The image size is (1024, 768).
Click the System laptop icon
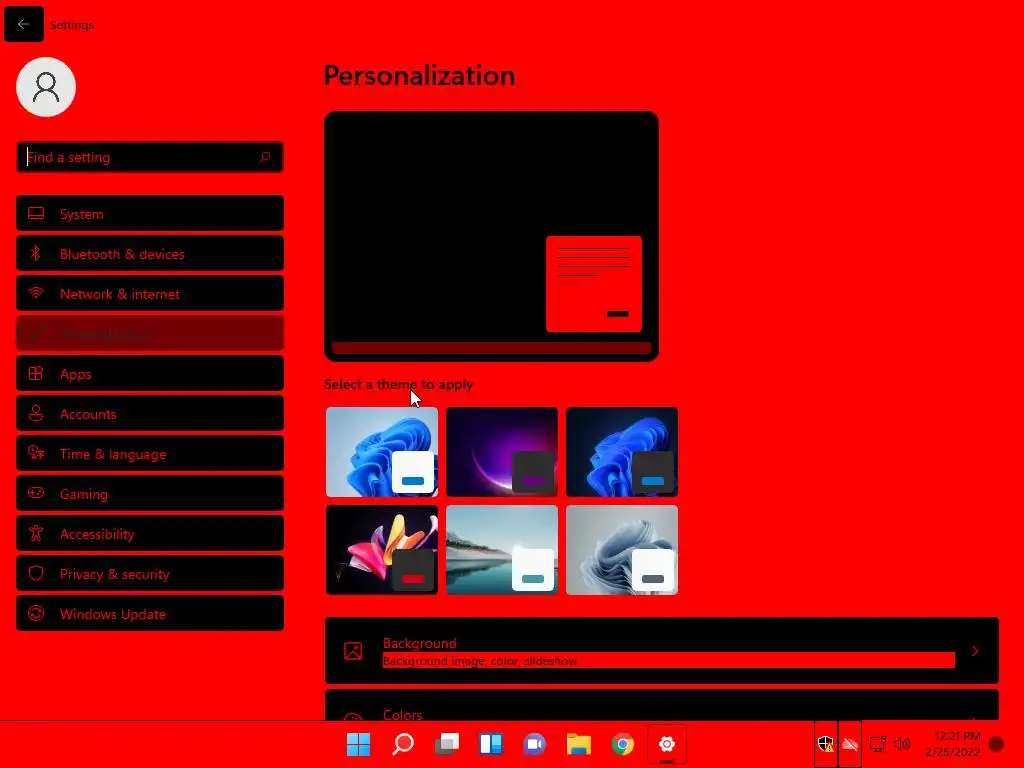36,214
